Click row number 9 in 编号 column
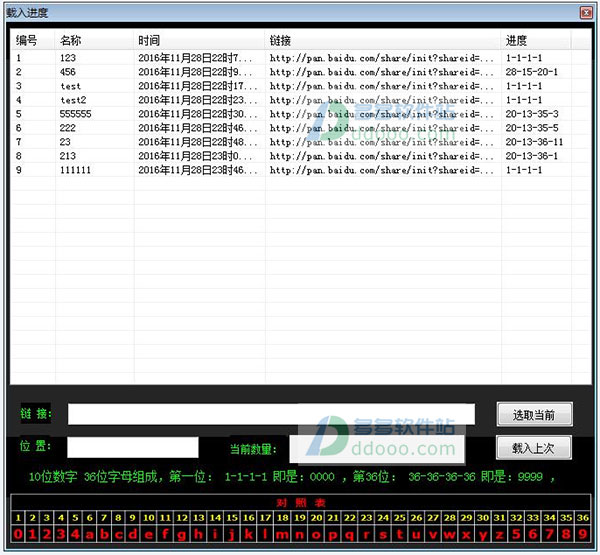The height and width of the screenshot is (555, 600). coord(19,170)
